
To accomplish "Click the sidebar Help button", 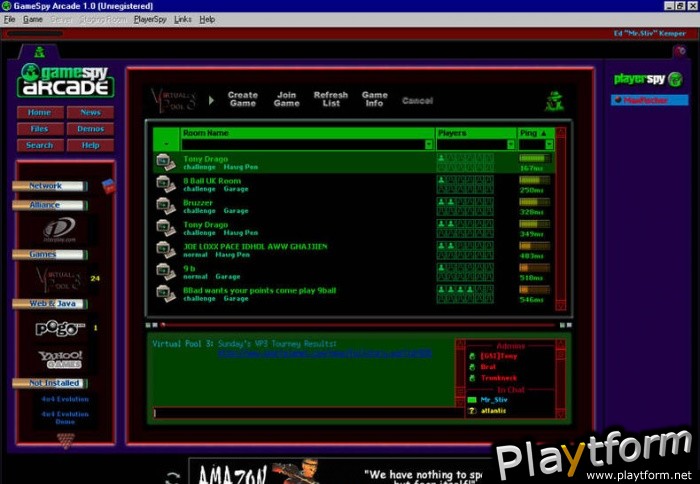I will point(90,146).
